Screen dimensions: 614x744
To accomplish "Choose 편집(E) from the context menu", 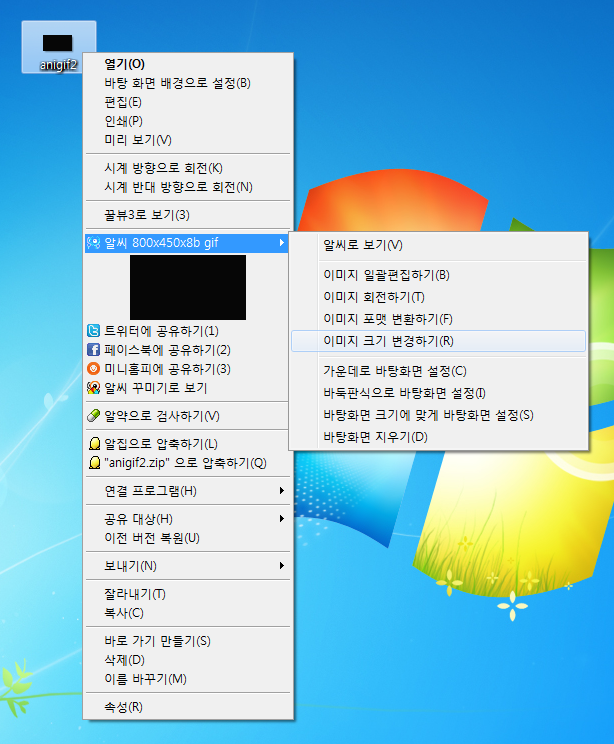I will pos(187,102).
